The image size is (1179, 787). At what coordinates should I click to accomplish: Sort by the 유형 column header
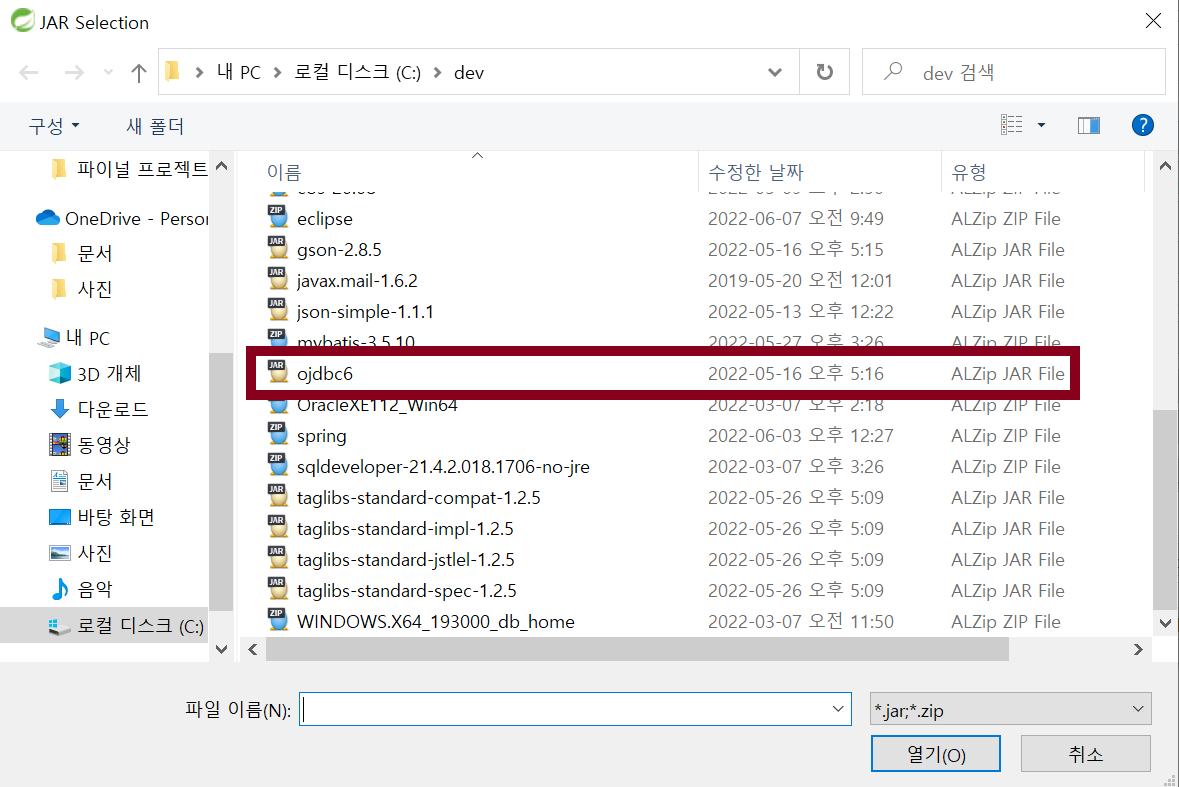968,172
